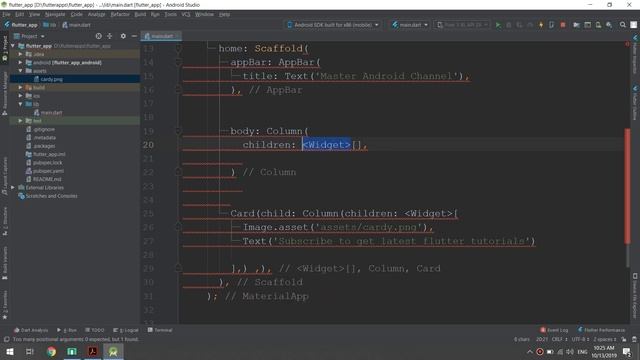Open the Project view mode dropdown
This screenshot has height=360, width=640.
pyautogui.click(x=29, y=36)
